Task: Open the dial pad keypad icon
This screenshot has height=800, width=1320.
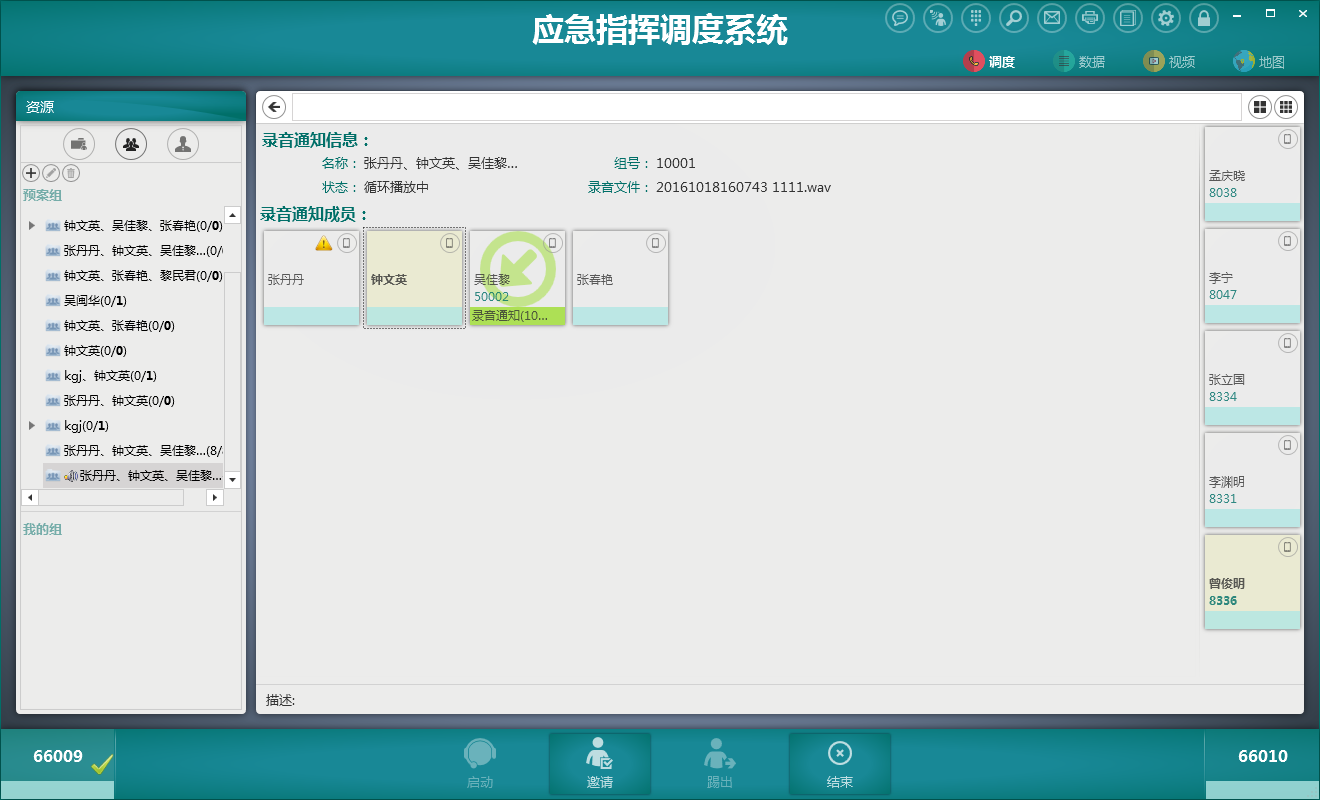Action: (976, 18)
